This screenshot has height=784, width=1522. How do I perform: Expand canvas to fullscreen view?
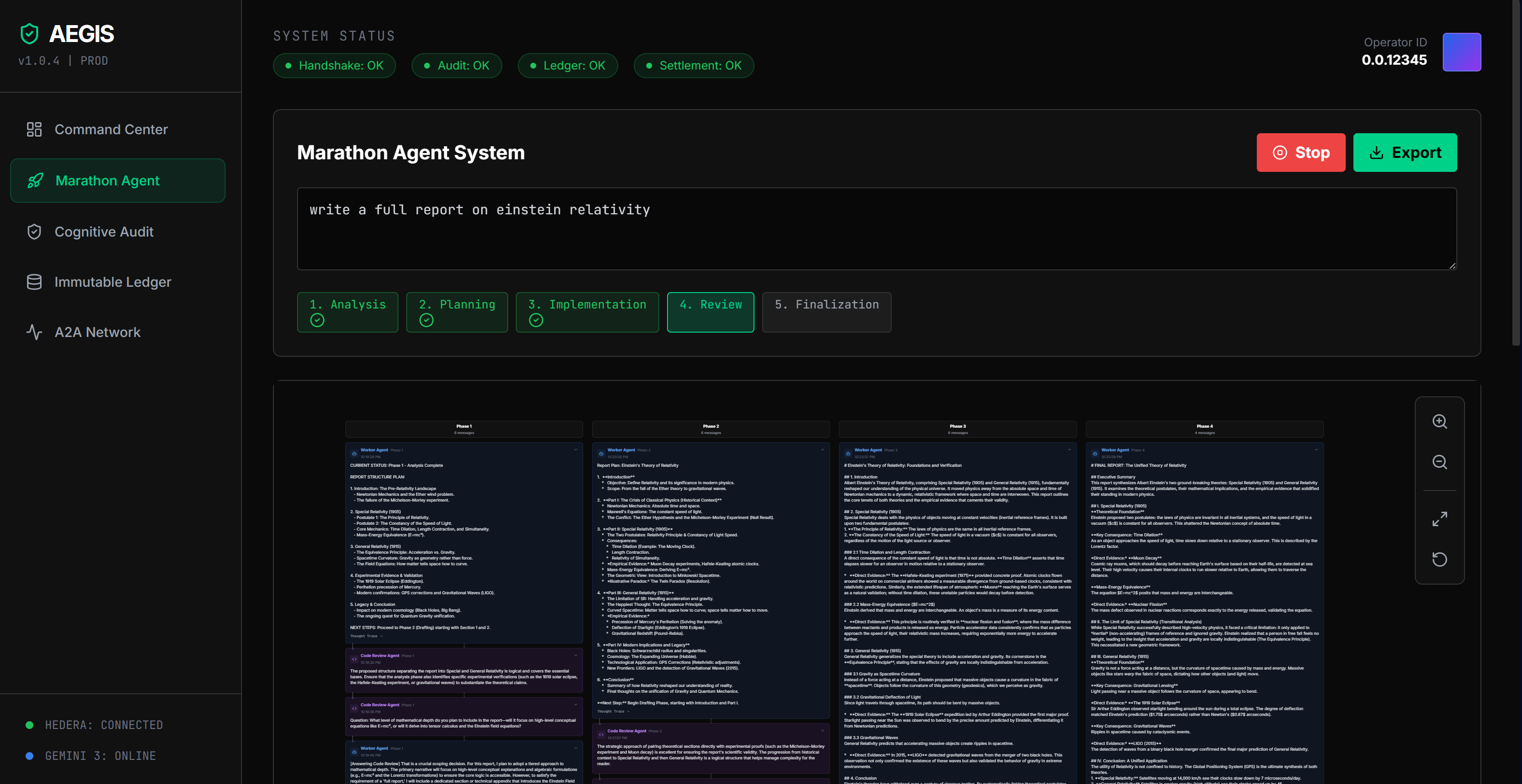[x=1439, y=519]
